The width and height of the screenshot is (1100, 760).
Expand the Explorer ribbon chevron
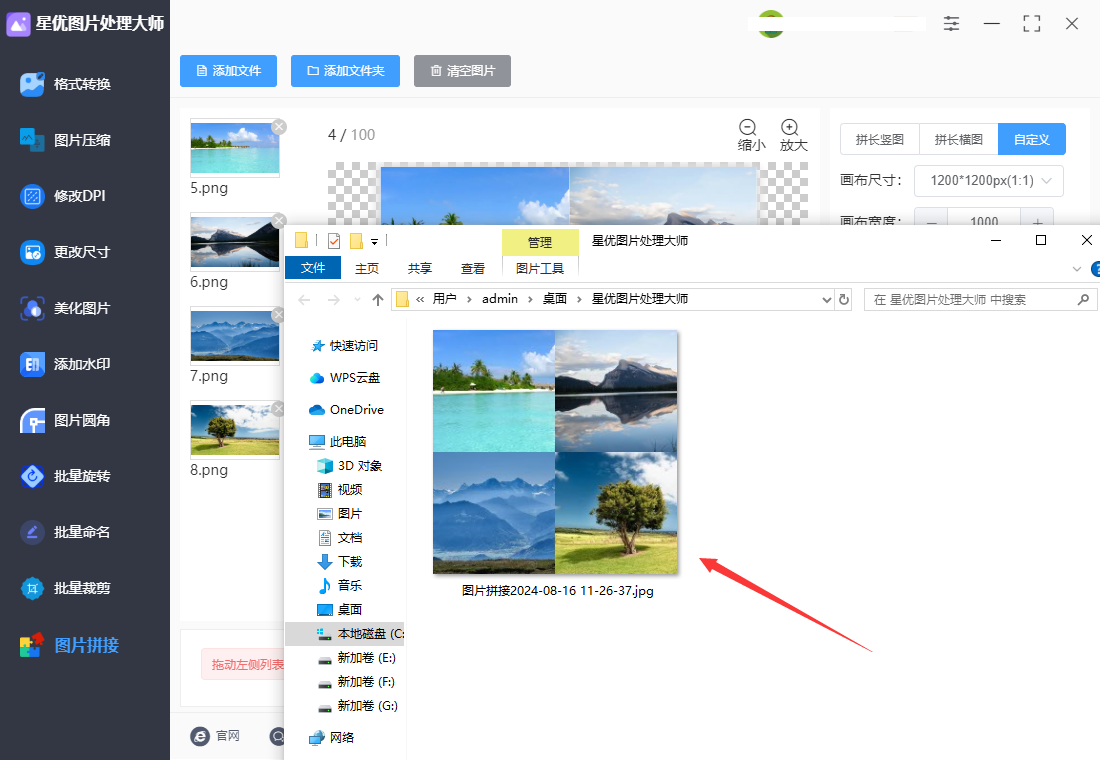tap(1077, 269)
